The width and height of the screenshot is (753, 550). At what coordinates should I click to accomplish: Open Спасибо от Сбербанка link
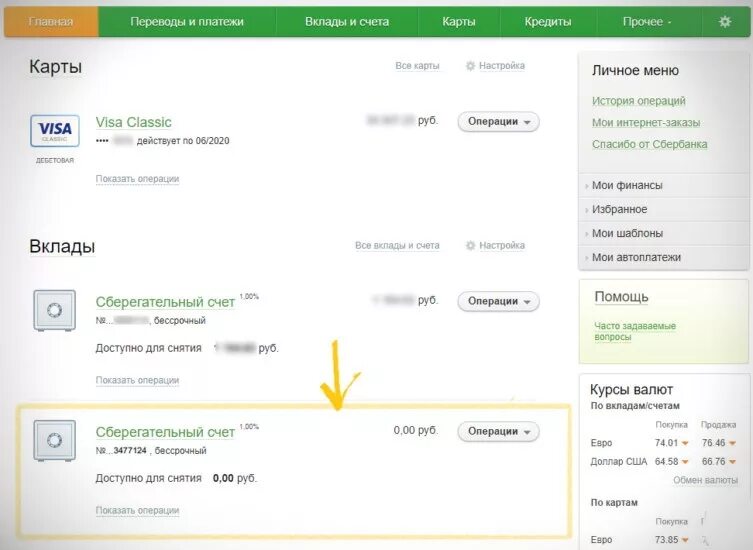point(649,144)
